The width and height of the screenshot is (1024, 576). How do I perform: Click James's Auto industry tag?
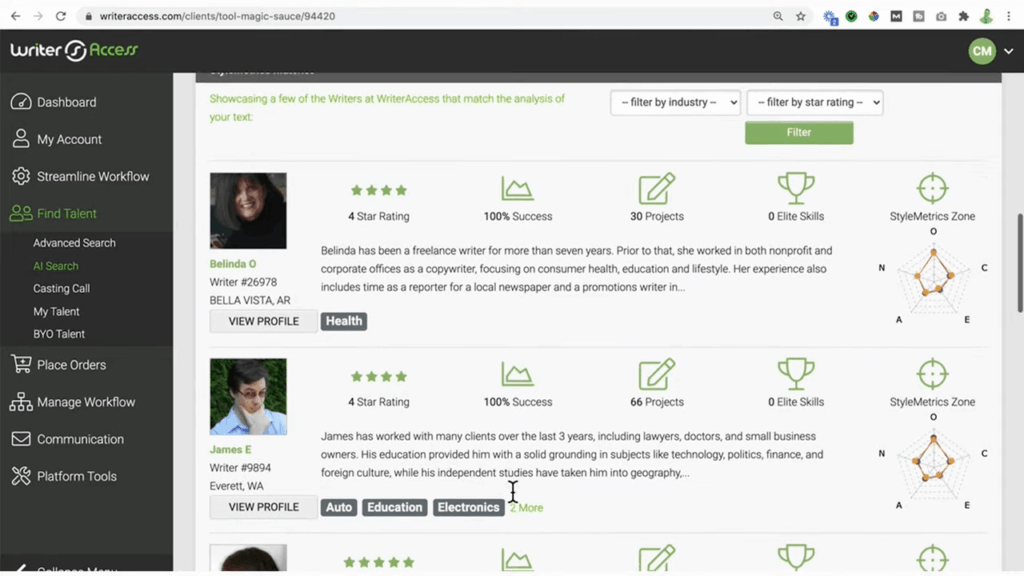point(339,507)
